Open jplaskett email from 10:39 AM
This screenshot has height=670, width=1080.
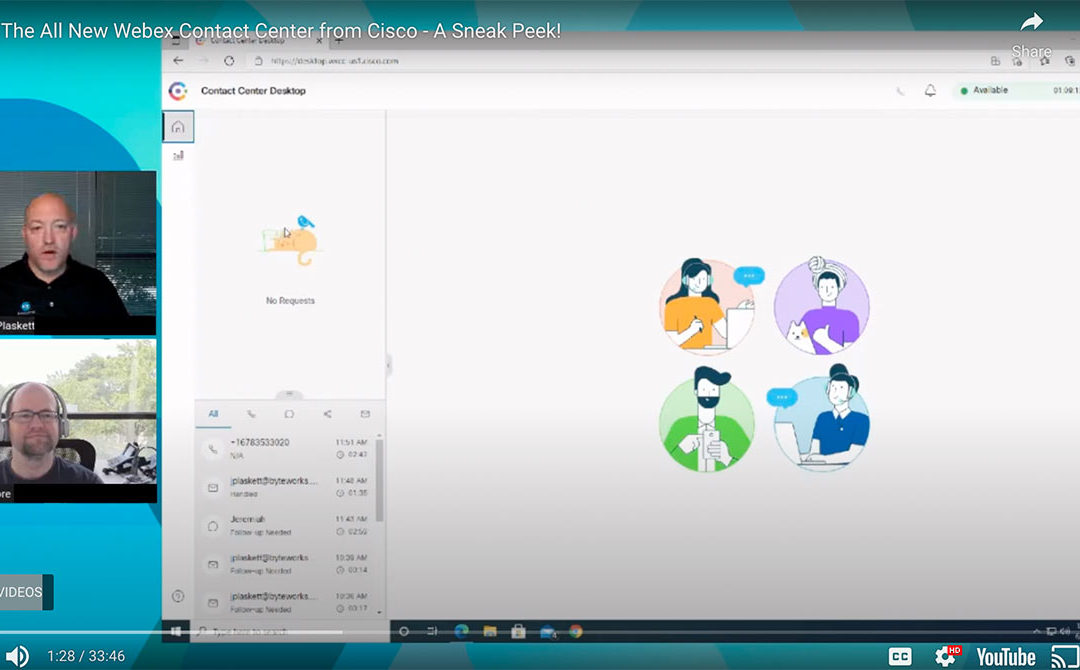(x=286, y=565)
